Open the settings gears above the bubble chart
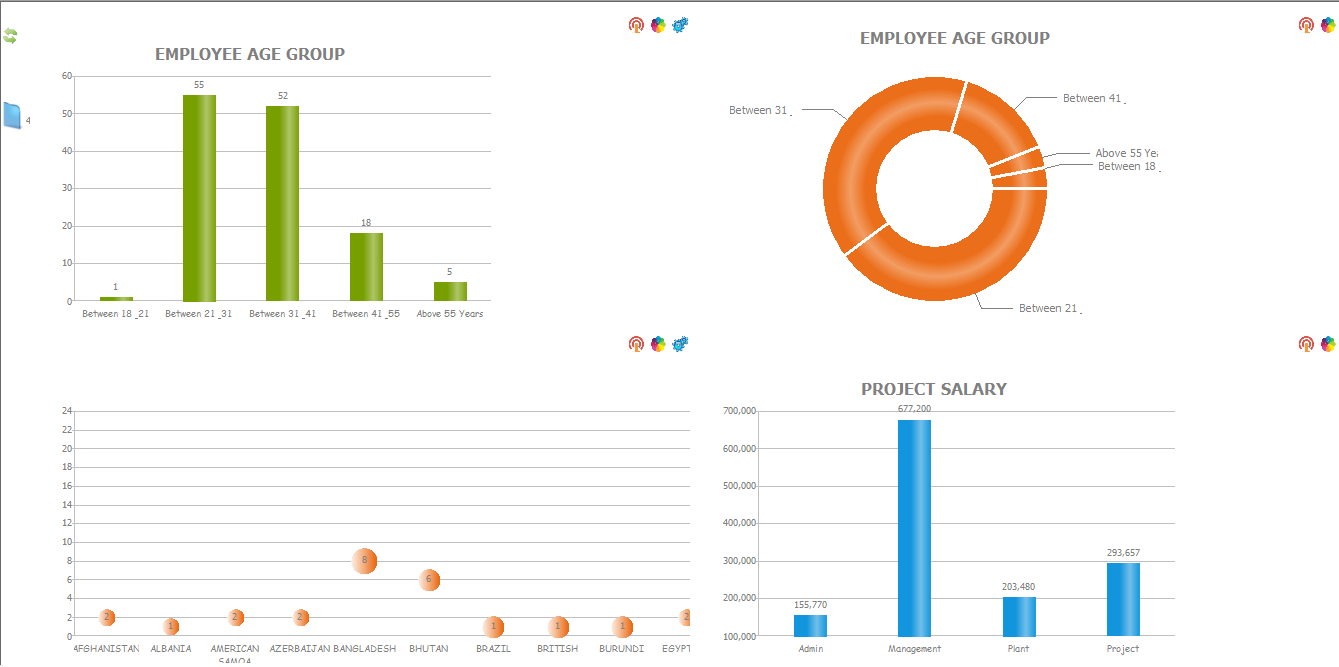Screen dimensions: 1339x667 coord(680,343)
